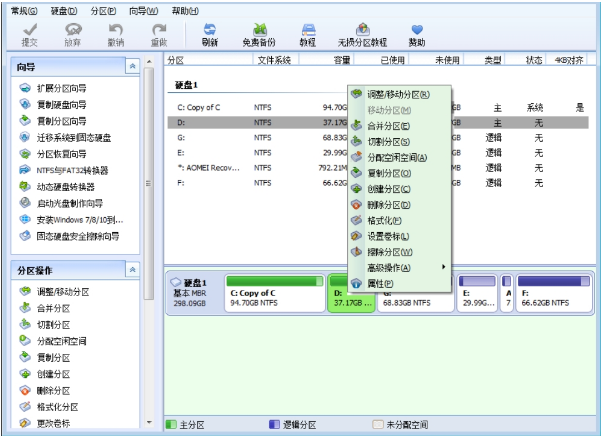
Task: Open 免费备份 (free backup) toolbar icon
Action: click(260, 35)
